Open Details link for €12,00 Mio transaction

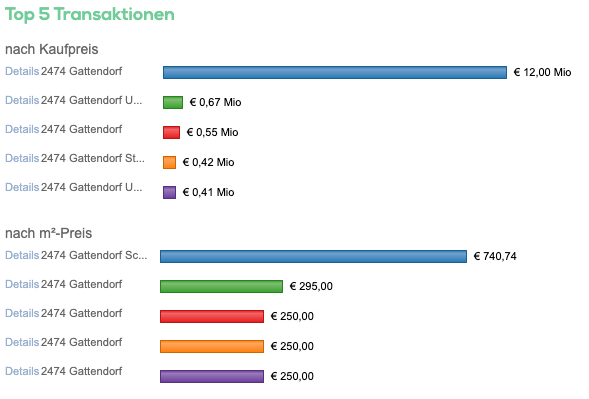point(22,71)
